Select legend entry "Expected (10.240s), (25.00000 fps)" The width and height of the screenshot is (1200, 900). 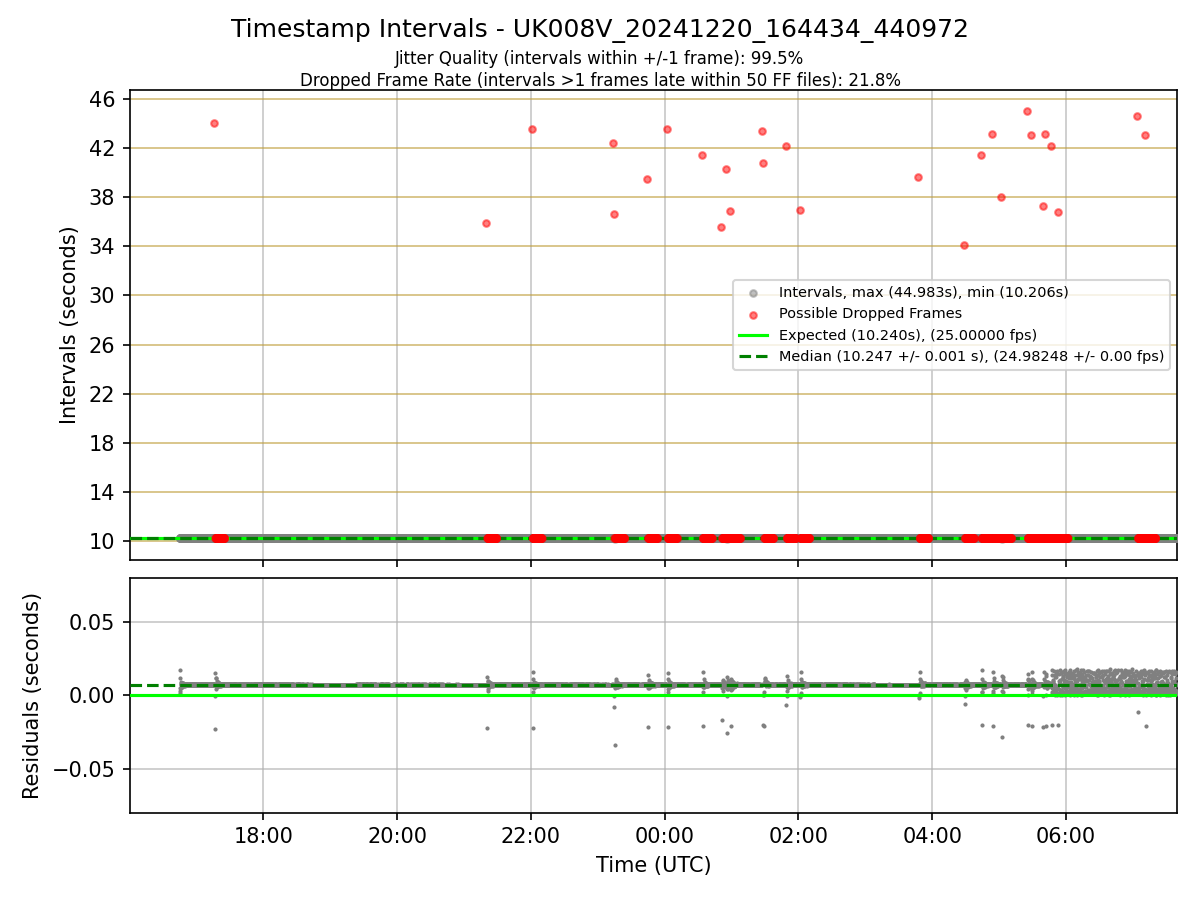pos(908,335)
